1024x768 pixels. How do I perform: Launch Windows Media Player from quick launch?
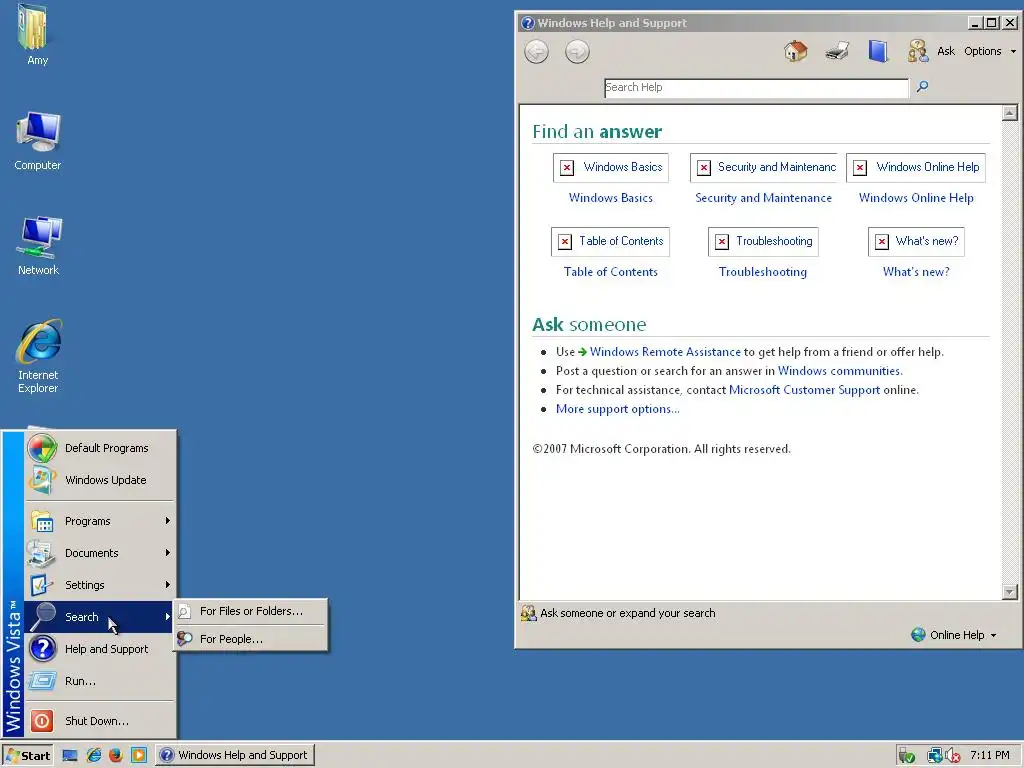(x=138, y=756)
